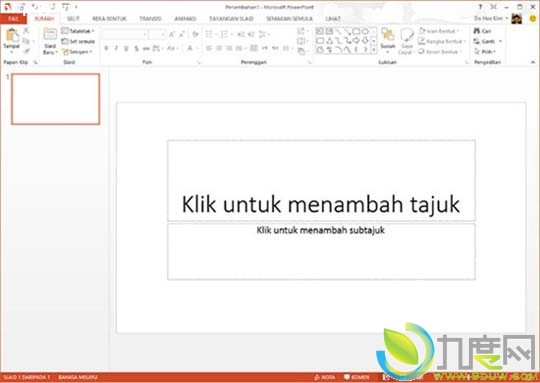
Task: Open the Tataletak layout dropdown
Action: tap(78, 31)
